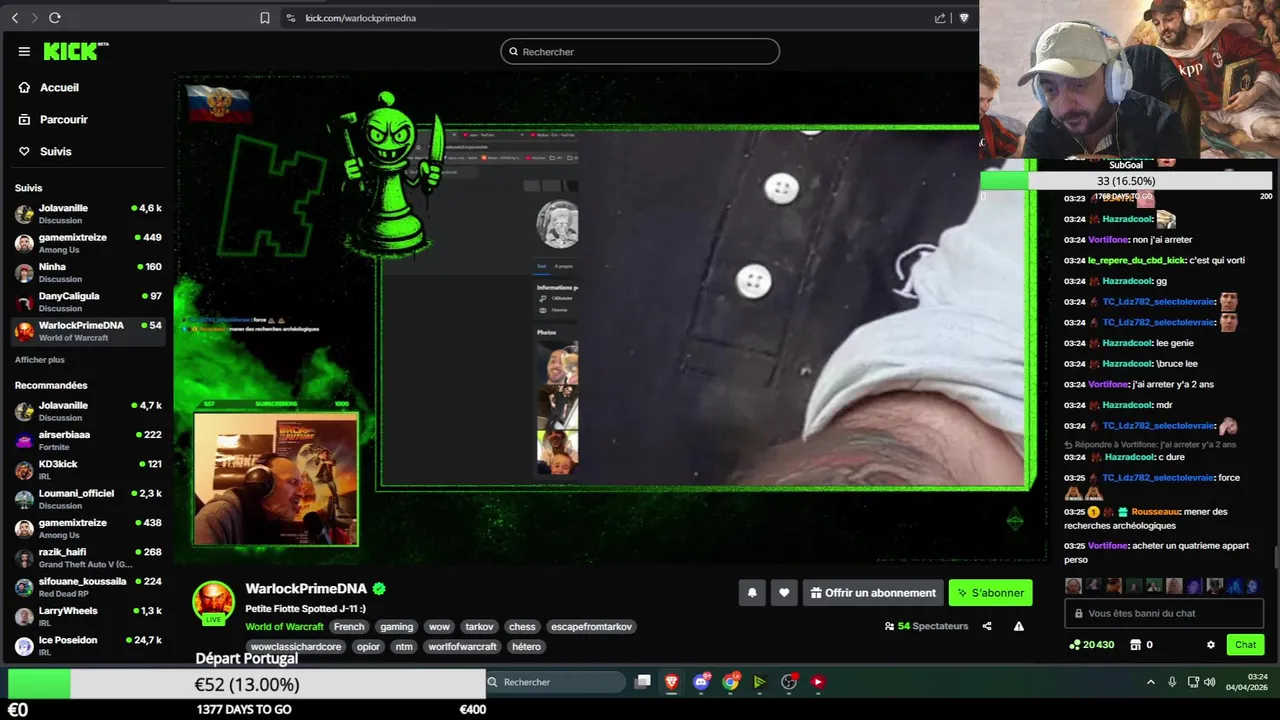Viewport: 1280px width, 720px height.
Task: Go back in the browser
Action: tap(15, 18)
